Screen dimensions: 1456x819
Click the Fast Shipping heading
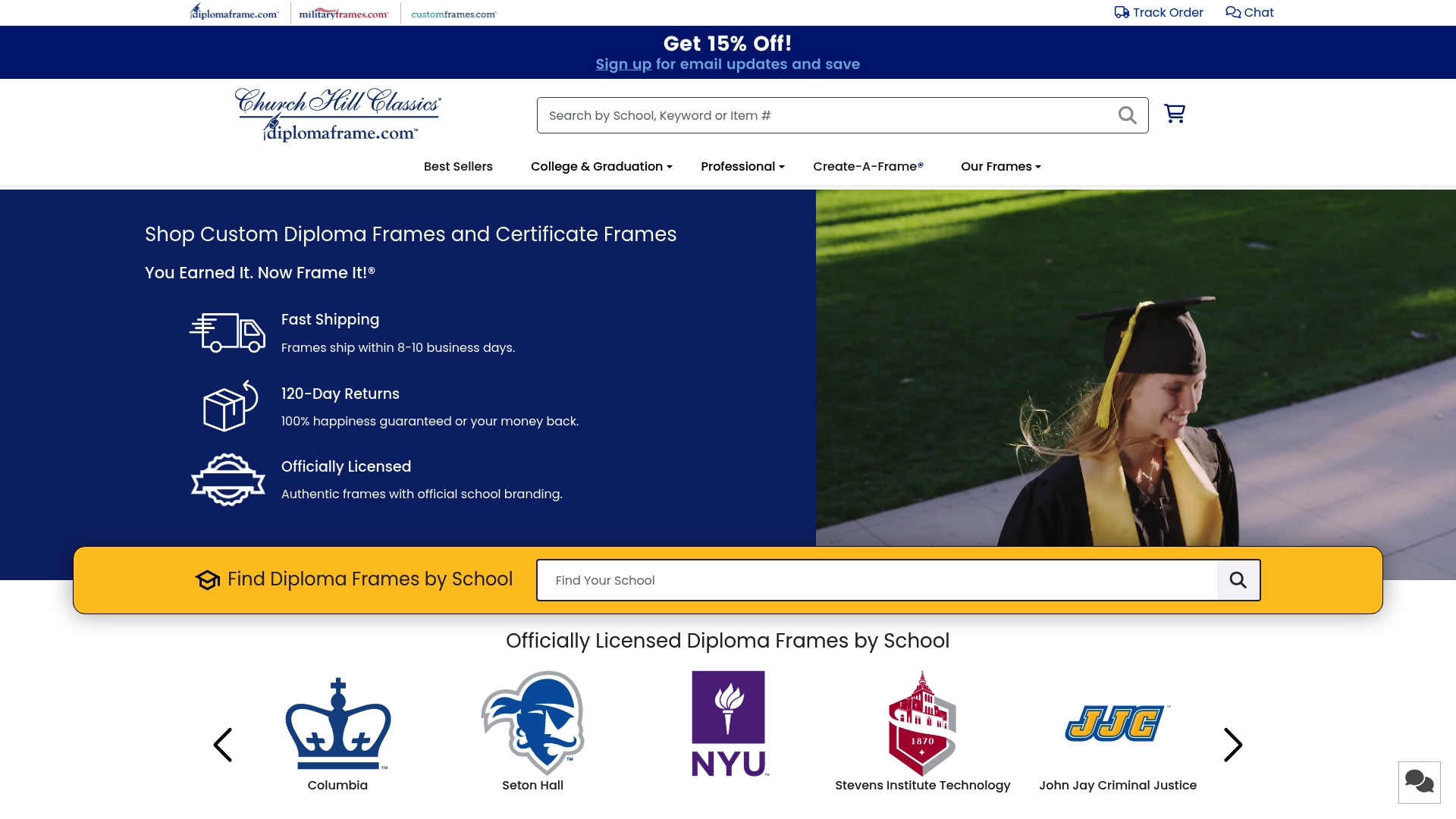click(330, 319)
